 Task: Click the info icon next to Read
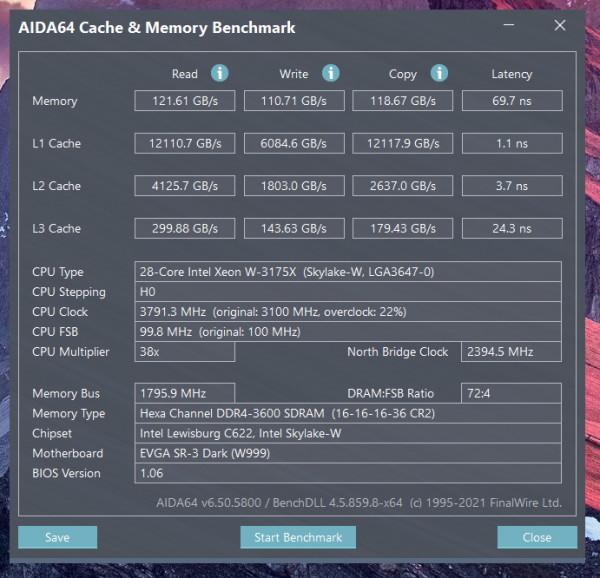pos(220,73)
